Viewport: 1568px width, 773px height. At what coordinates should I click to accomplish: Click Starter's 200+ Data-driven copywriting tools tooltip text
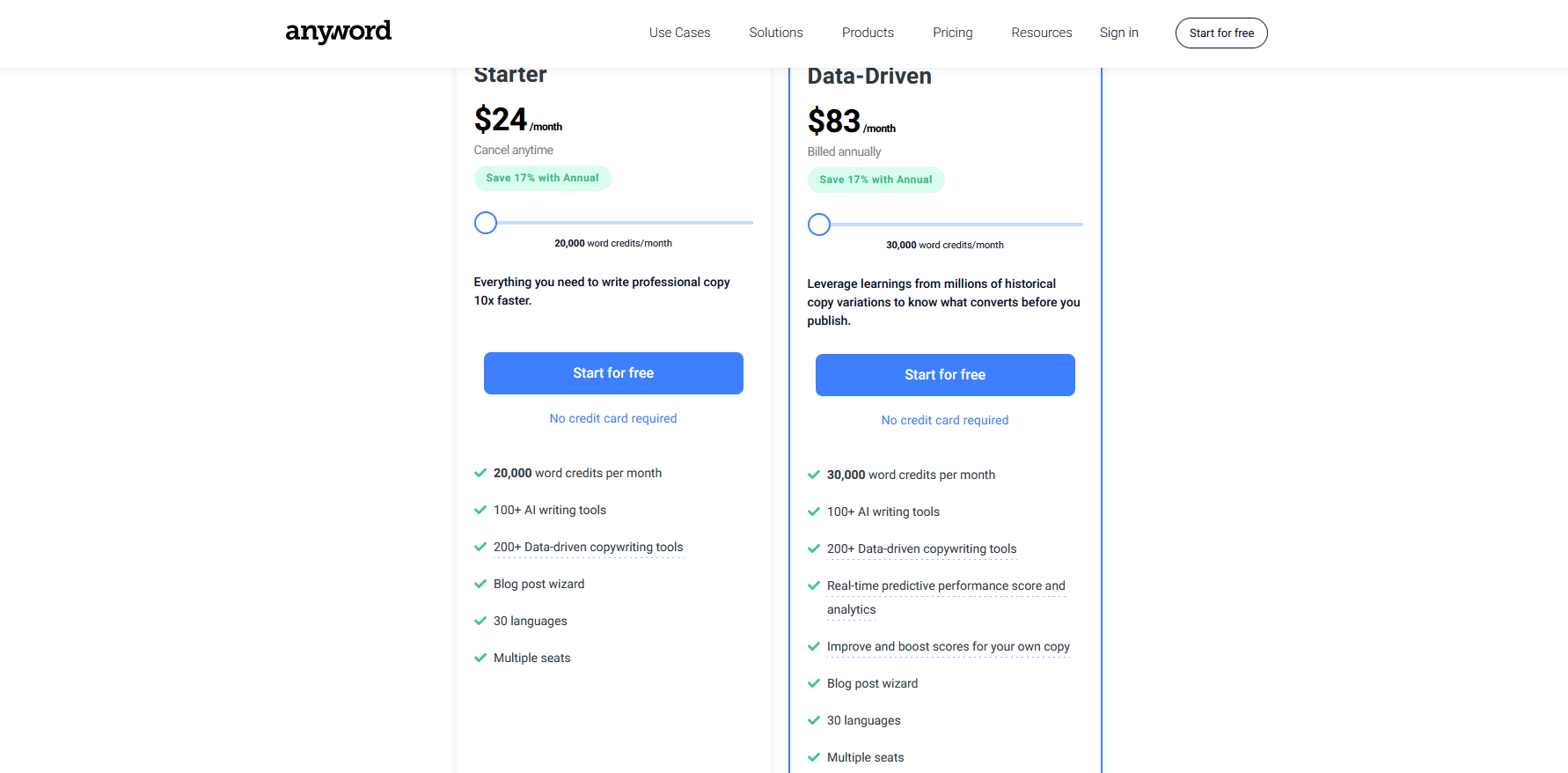tap(588, 547)
